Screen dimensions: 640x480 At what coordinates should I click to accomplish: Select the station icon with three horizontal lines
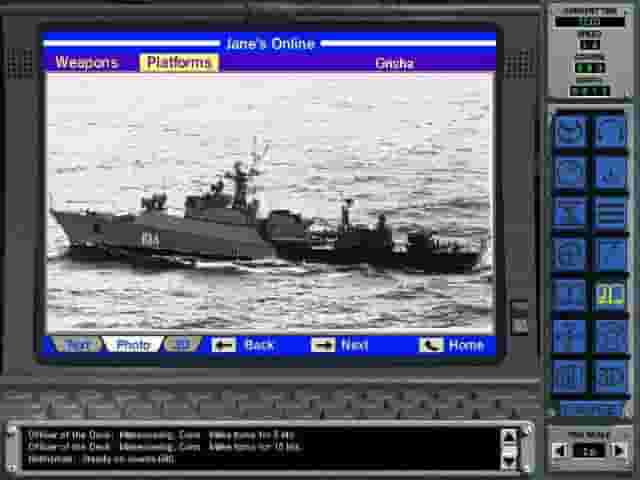coord(610,212)
